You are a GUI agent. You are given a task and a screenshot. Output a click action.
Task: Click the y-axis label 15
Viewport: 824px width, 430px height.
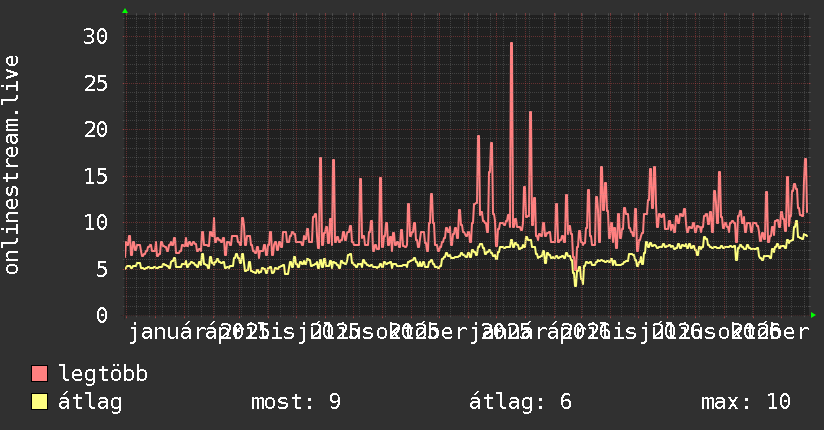point(96,176)
